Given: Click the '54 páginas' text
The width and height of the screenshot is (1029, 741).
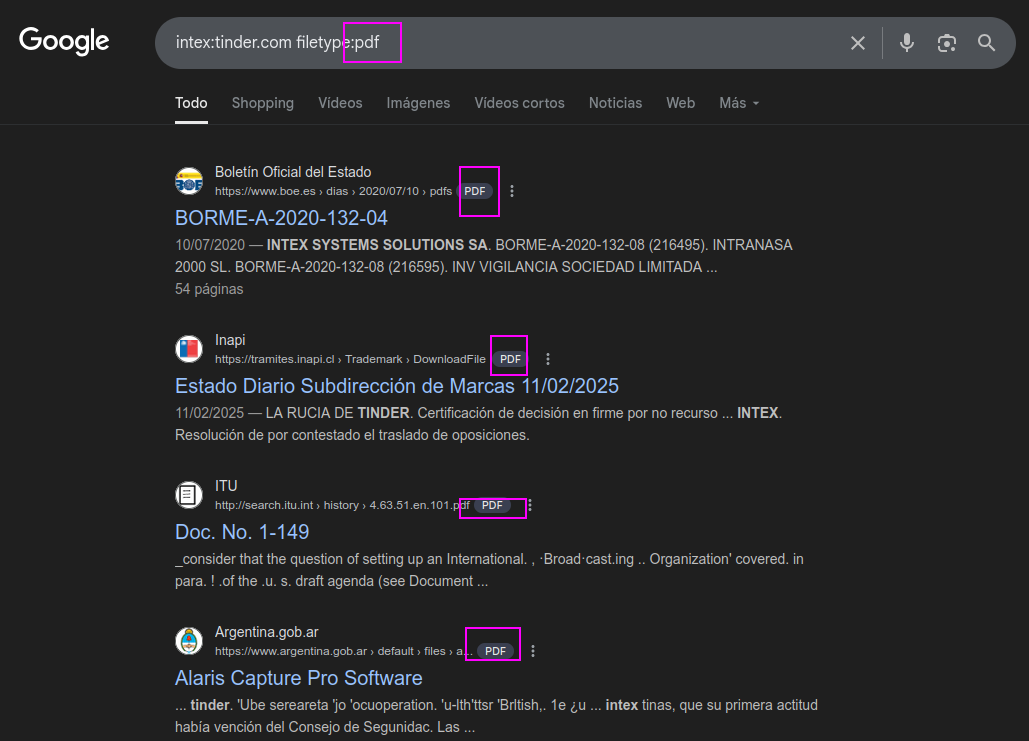Looking at the screenshot, I should point(209,289).
